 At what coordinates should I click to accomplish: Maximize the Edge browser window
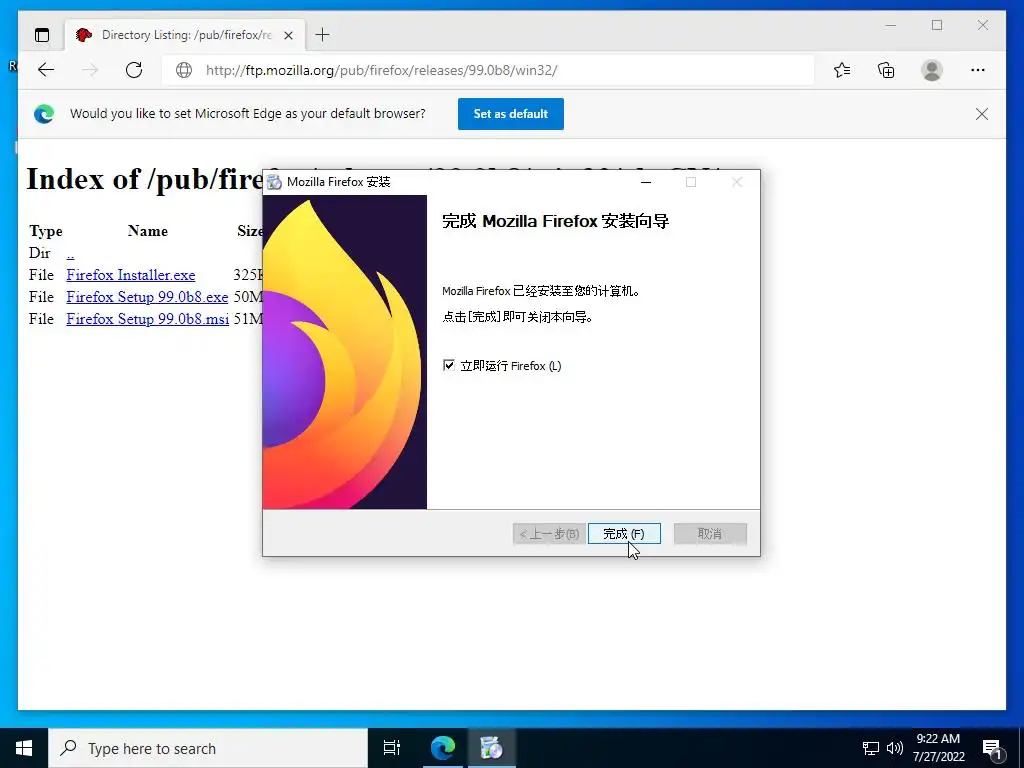(937, 25)
